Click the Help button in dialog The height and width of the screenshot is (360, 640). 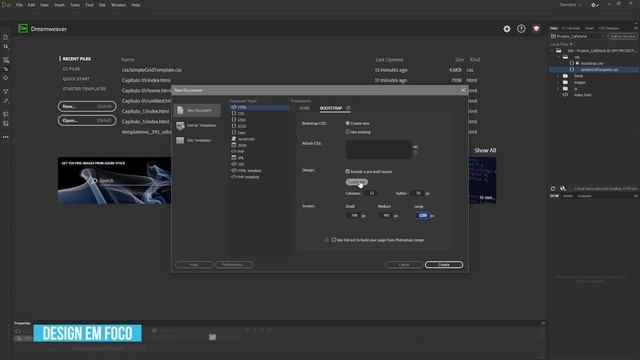click(x=194, y=264)
